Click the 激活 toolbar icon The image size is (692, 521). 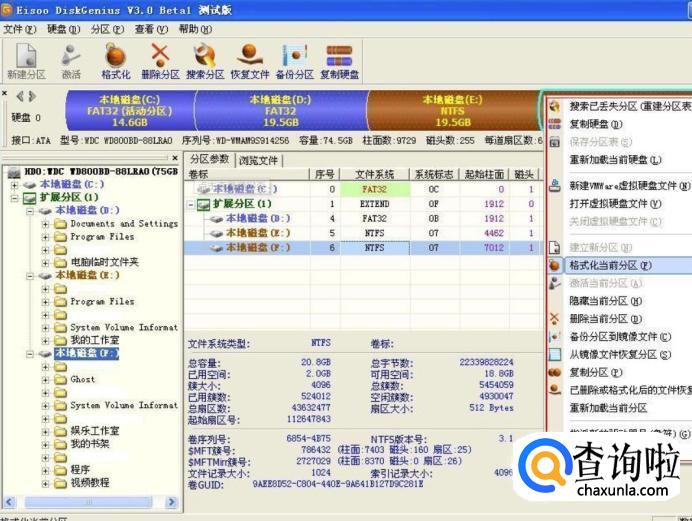pyautogui.click(x=71, y=61)
